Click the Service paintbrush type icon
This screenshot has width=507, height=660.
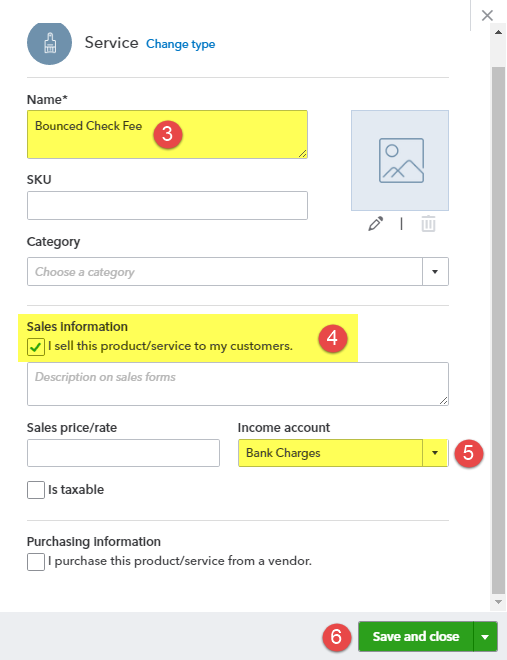tap(49, 43)
